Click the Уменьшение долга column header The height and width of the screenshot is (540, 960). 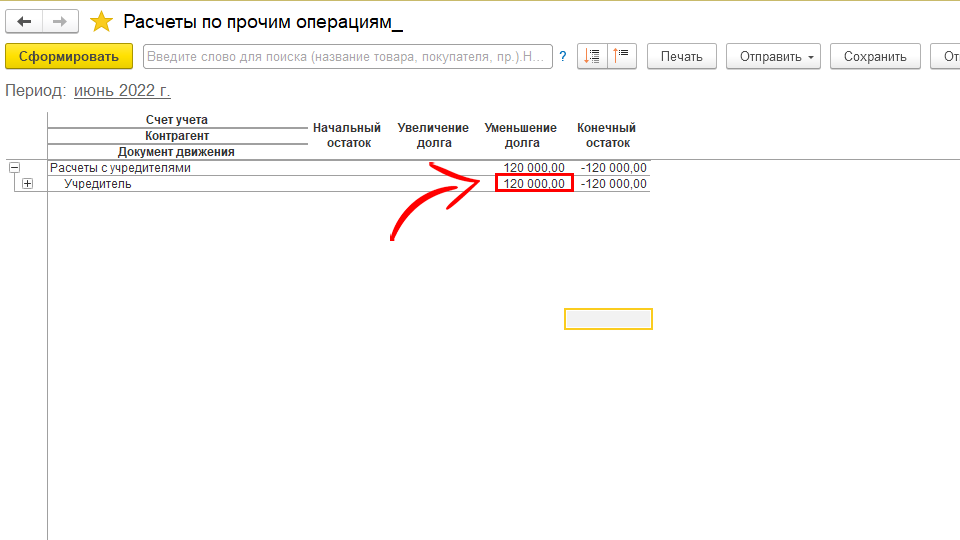[520, 135]
